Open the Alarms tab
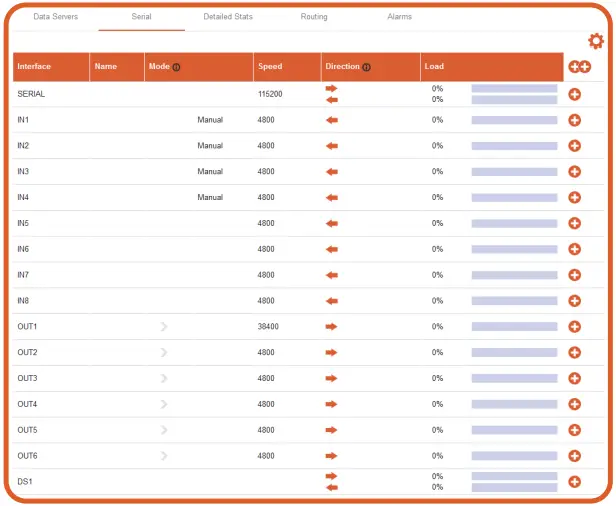Image resolution: width=616 pixels, height=506 pixels. tap(399, 17)
